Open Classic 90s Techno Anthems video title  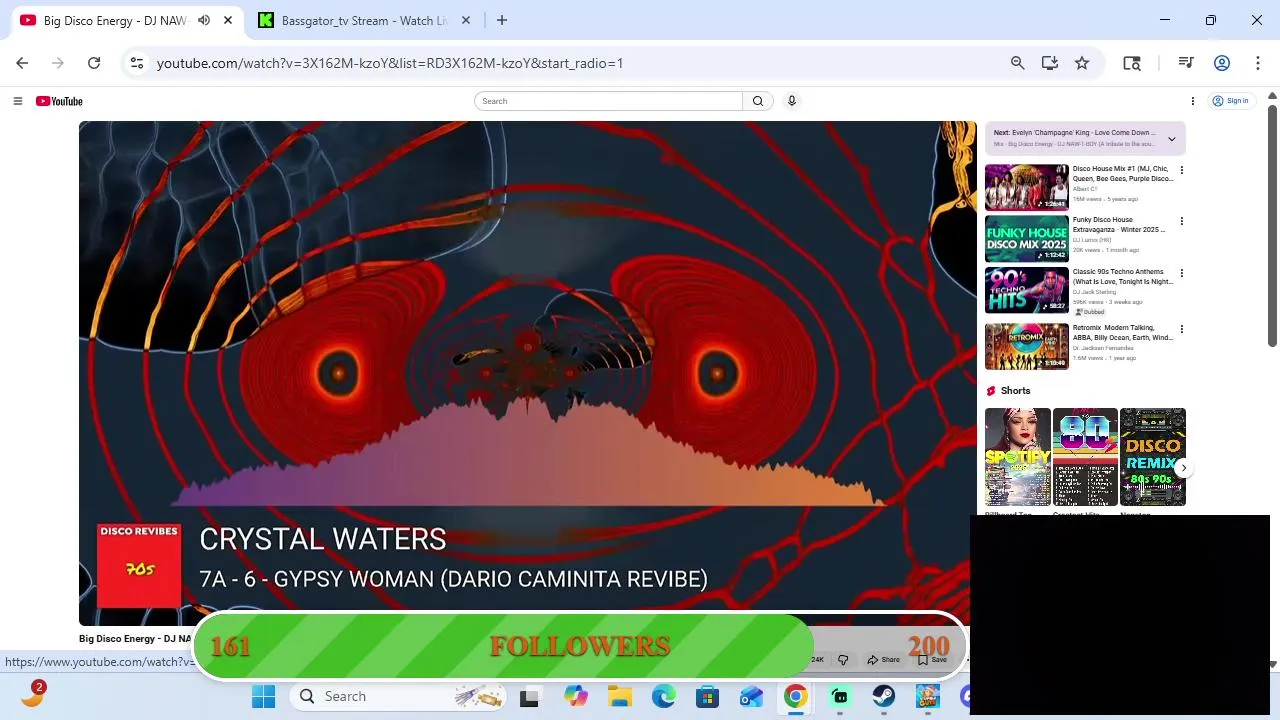tap(1122, 277)
